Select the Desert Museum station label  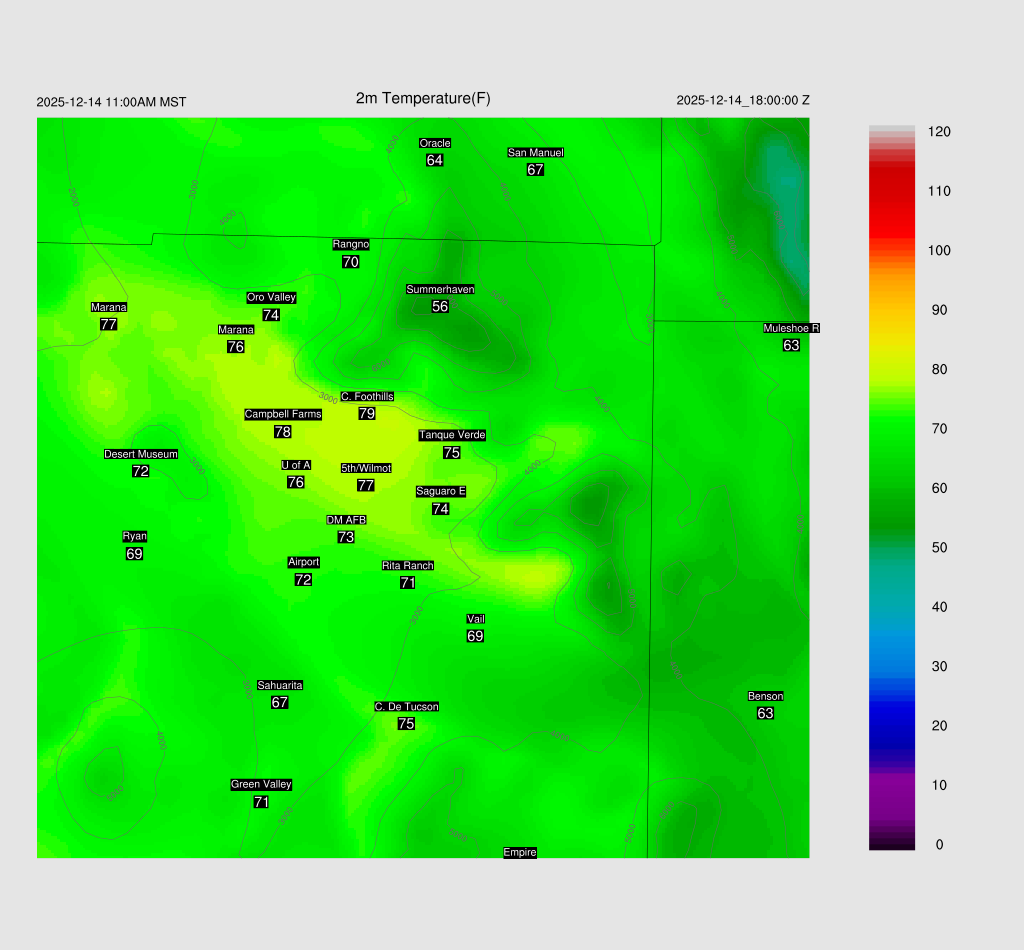141,454
